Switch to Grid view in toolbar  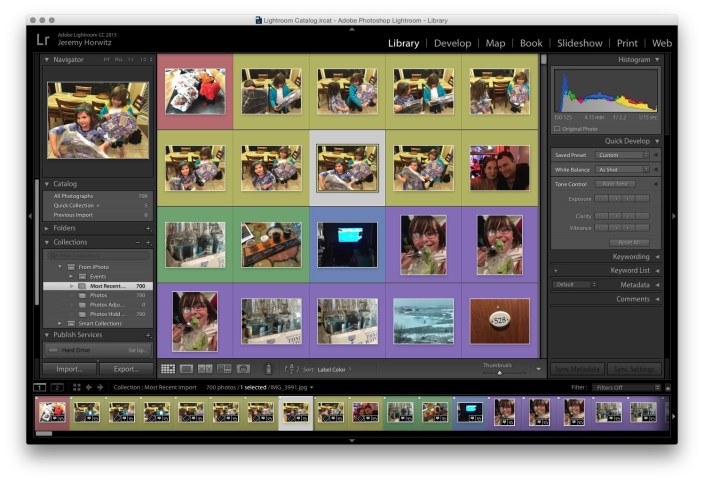(x=168, y=369)
